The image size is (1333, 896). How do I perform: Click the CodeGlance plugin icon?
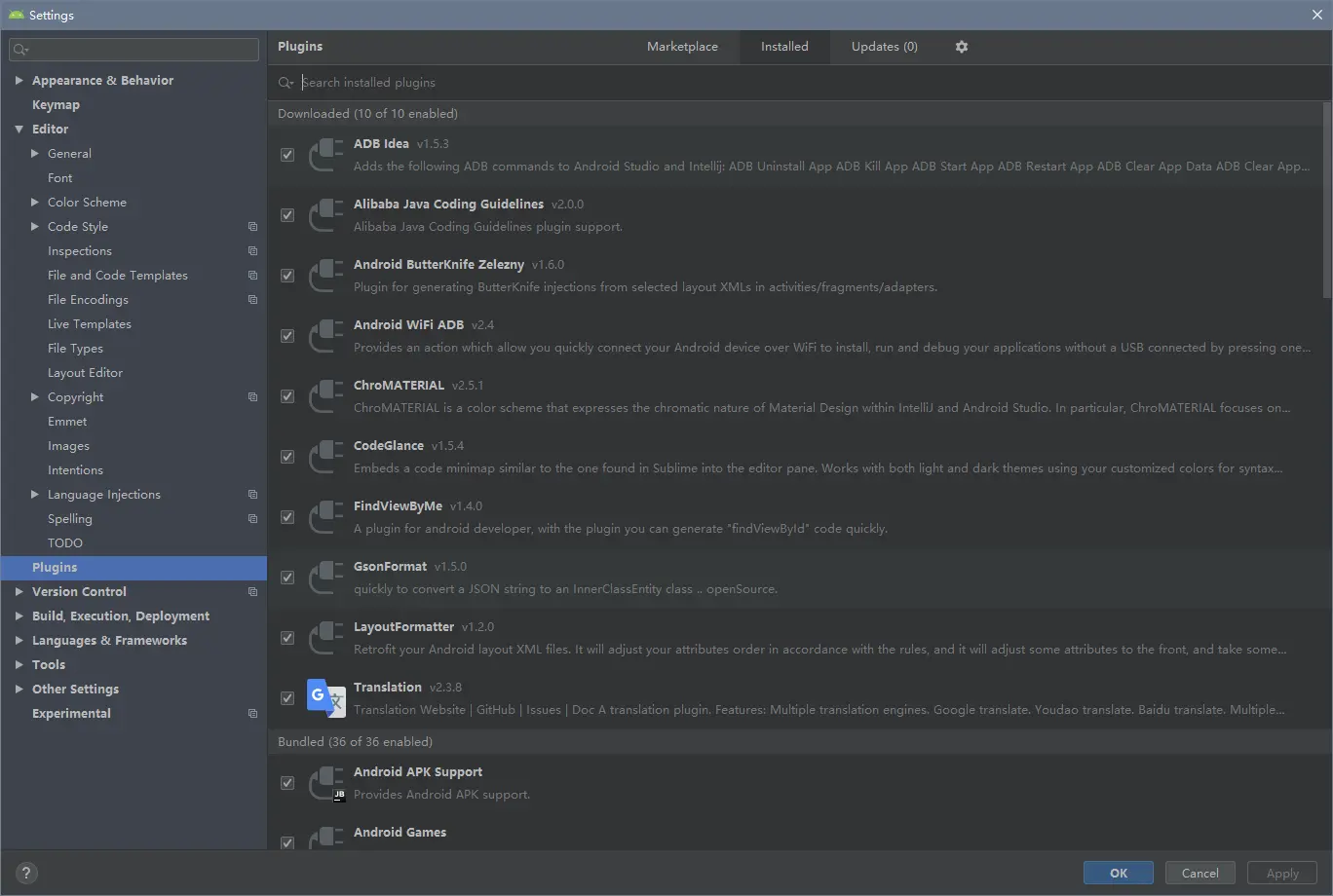326,457
